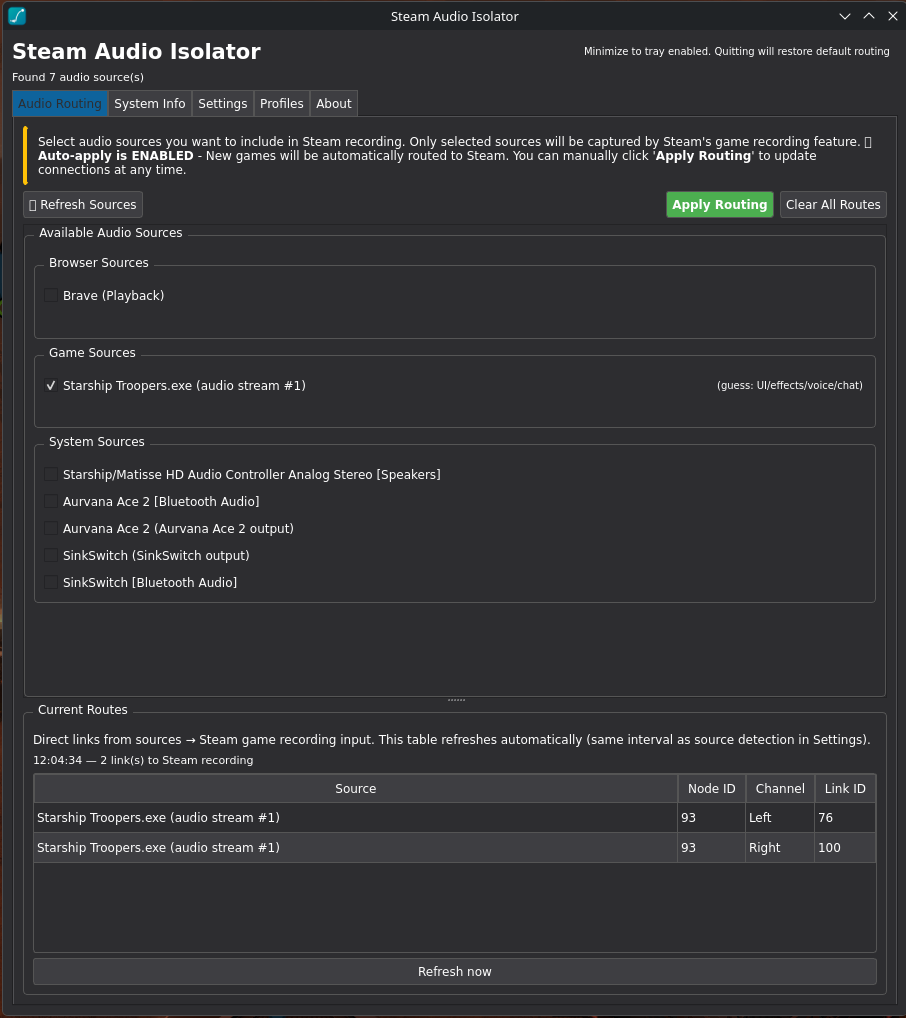This screenshot has height=1018, width=906.
Task: Click the Right channel cell
Action: click(x=779, y=847)
